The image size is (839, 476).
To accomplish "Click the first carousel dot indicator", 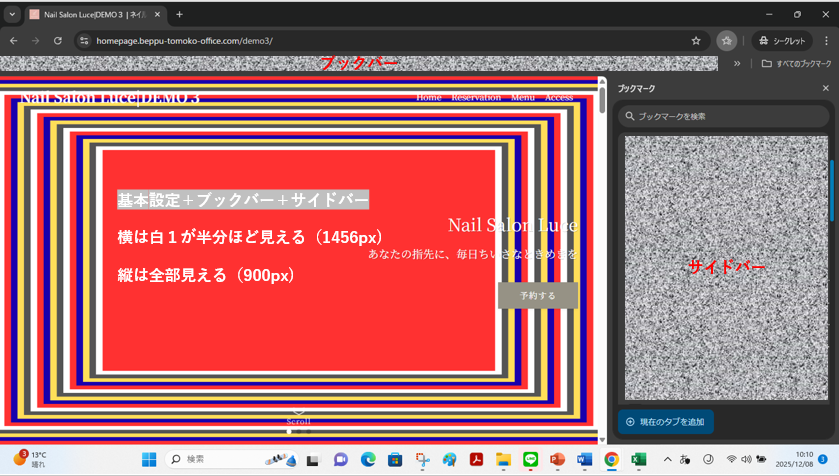I will coord(289,431).
